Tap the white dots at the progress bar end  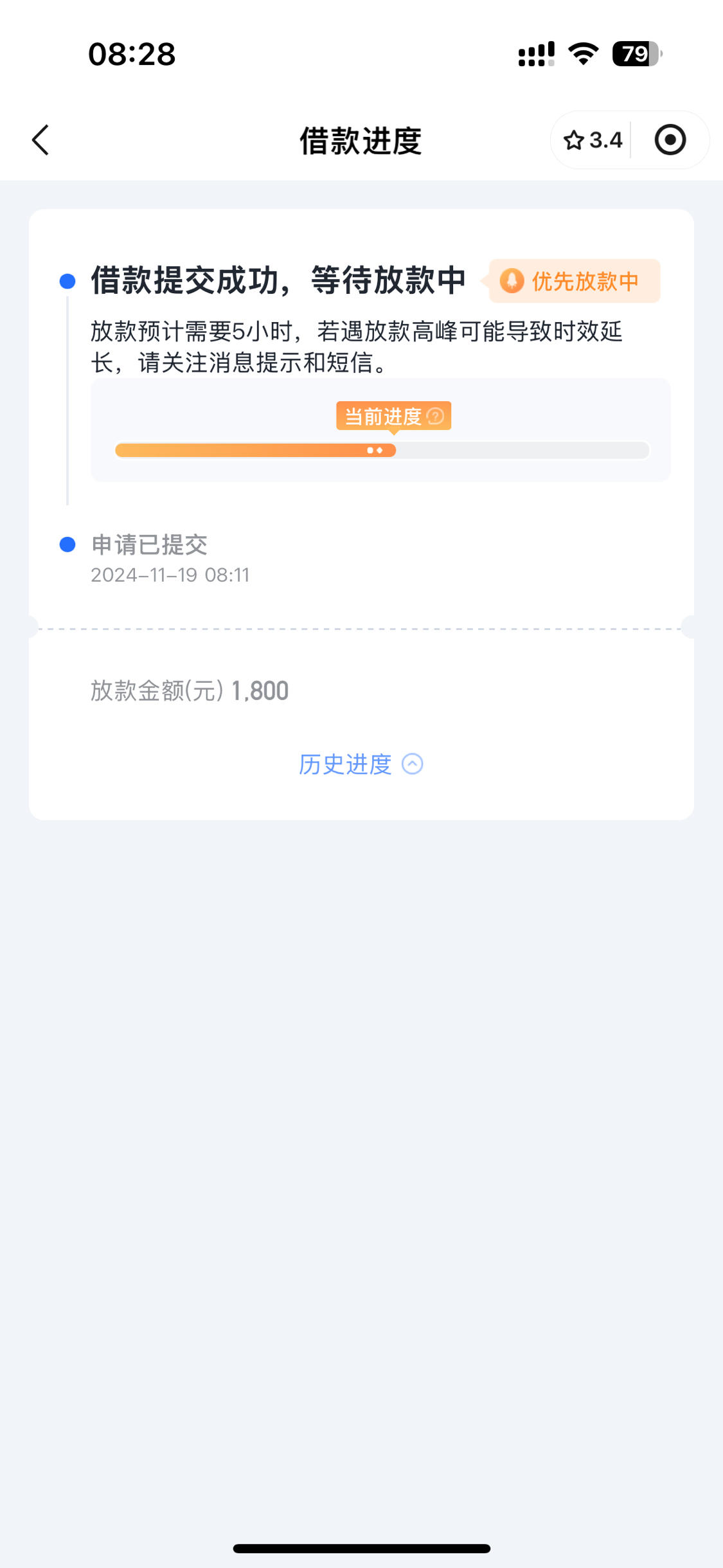click(375, 450)
